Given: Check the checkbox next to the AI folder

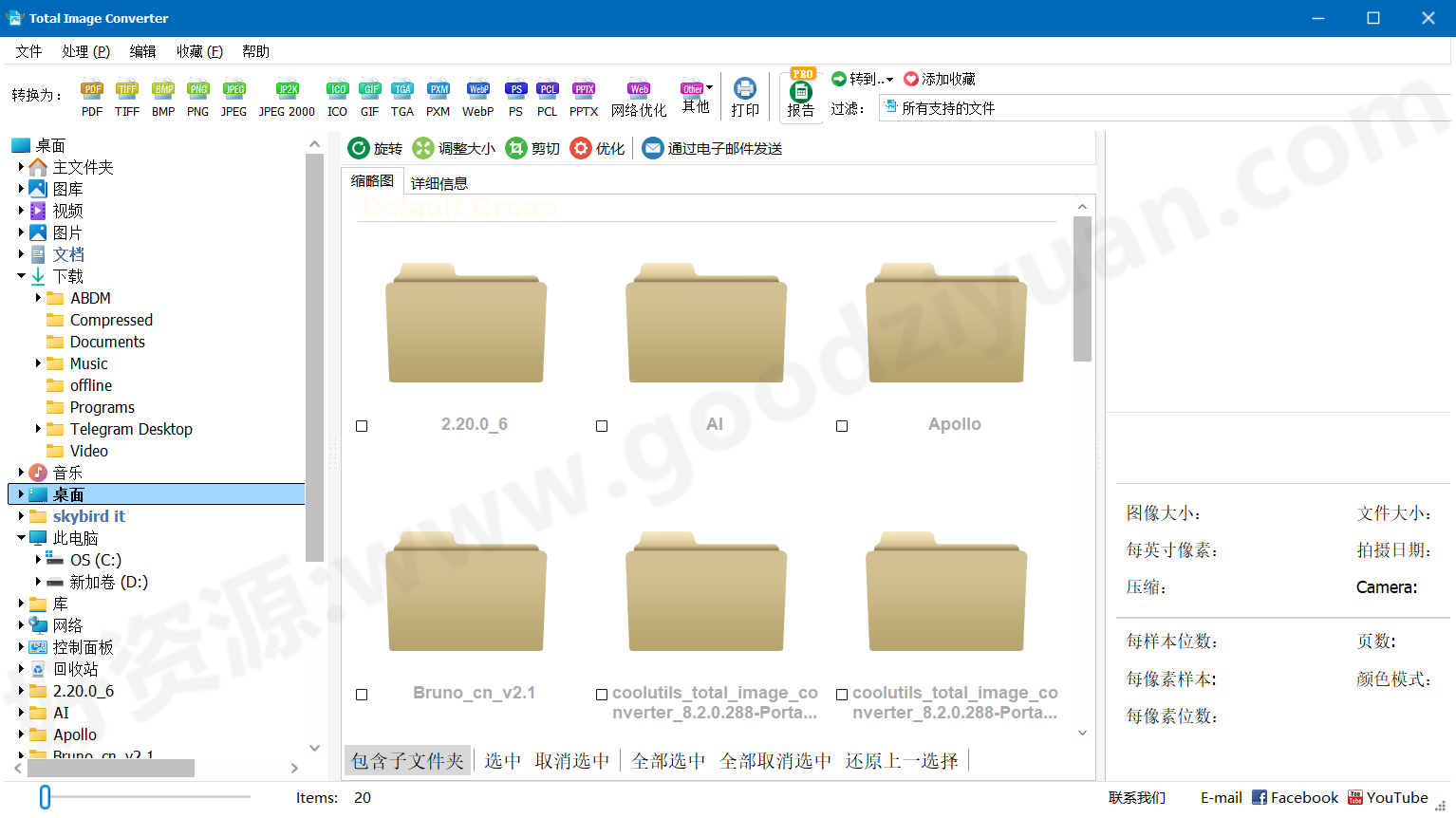Looking at the screenshot, I should (602, 426).
